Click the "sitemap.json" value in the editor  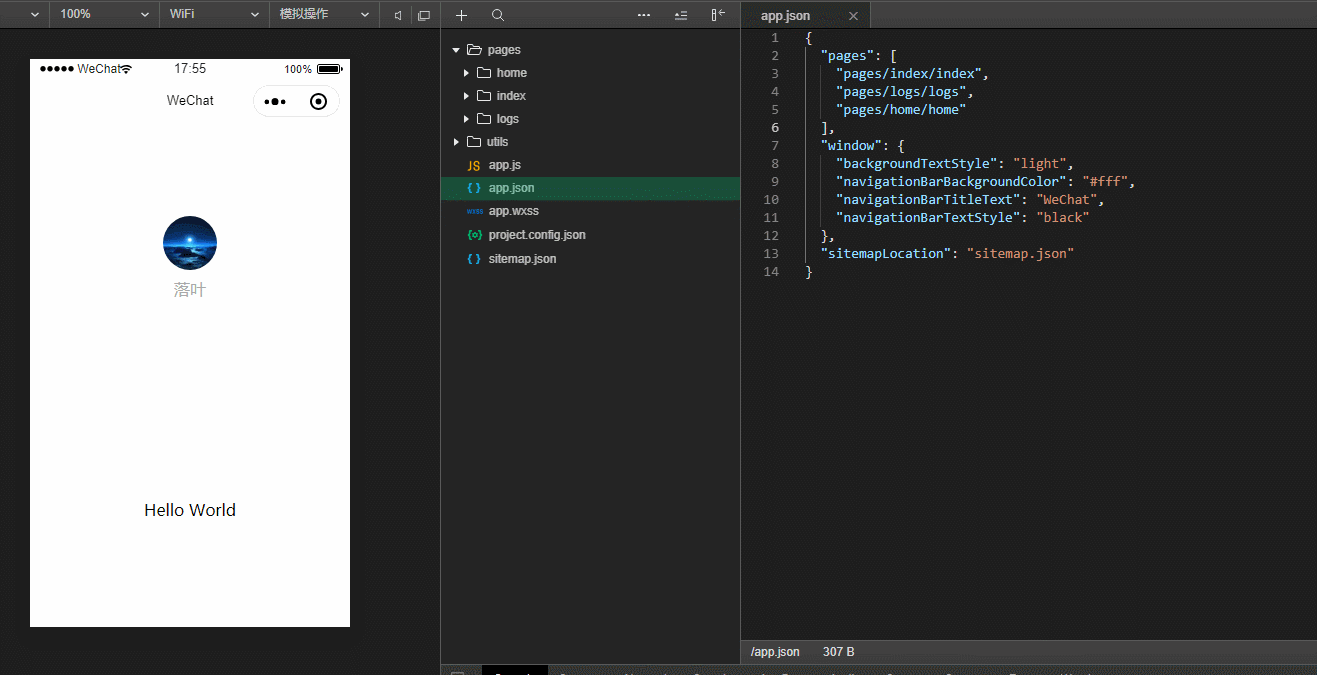(1020, 254)
